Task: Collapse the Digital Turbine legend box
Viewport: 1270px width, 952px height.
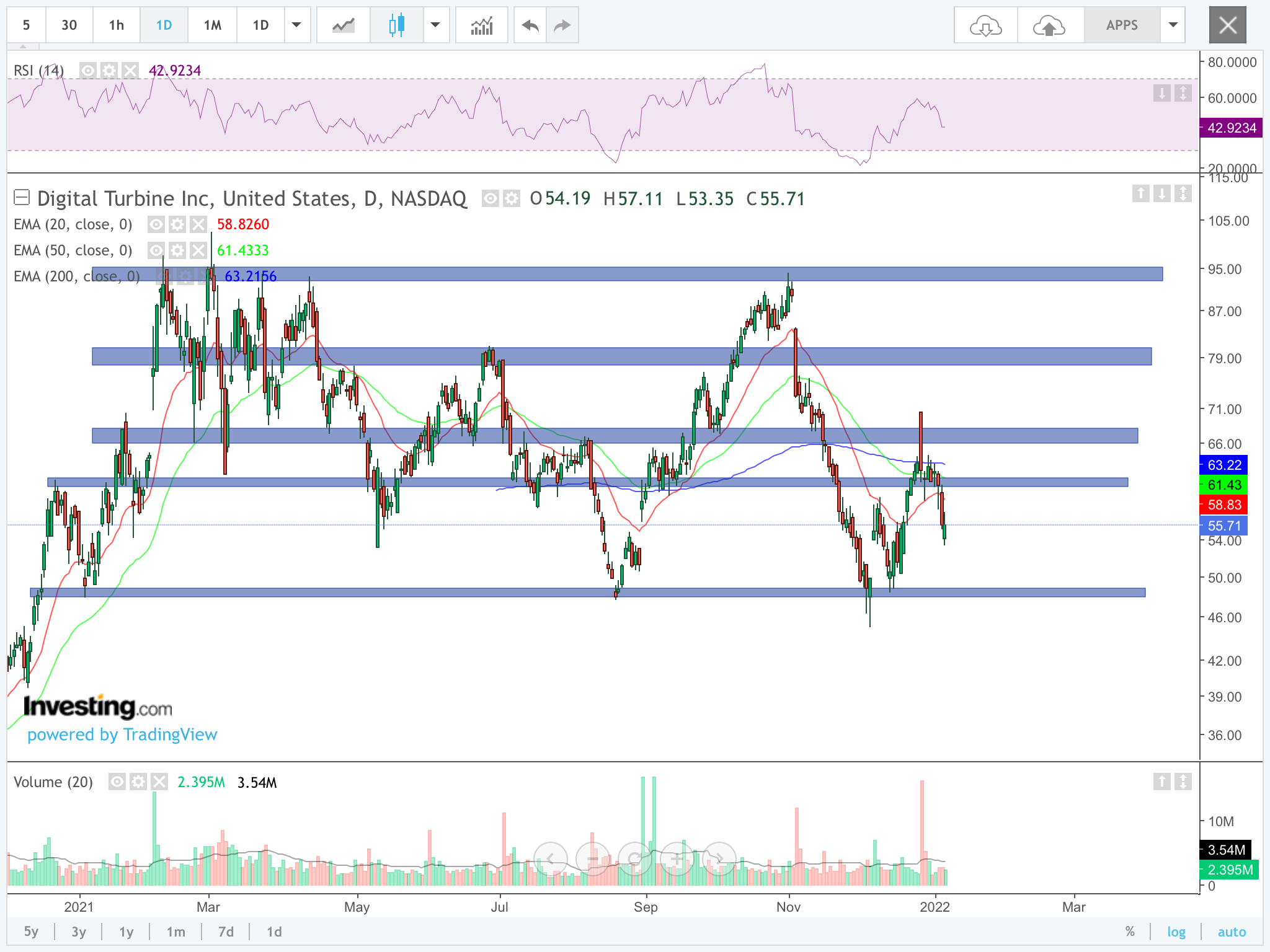Action: tap(22, 198)
